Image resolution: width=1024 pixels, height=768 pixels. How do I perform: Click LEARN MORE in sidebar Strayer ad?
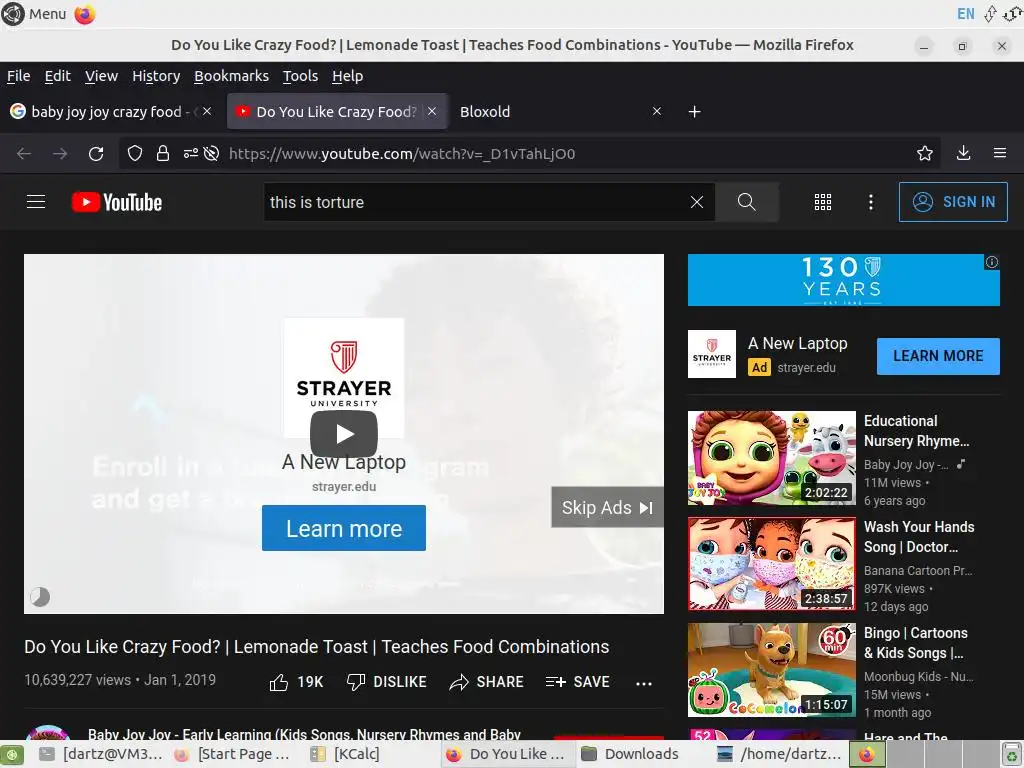click(x=938, y=356)
